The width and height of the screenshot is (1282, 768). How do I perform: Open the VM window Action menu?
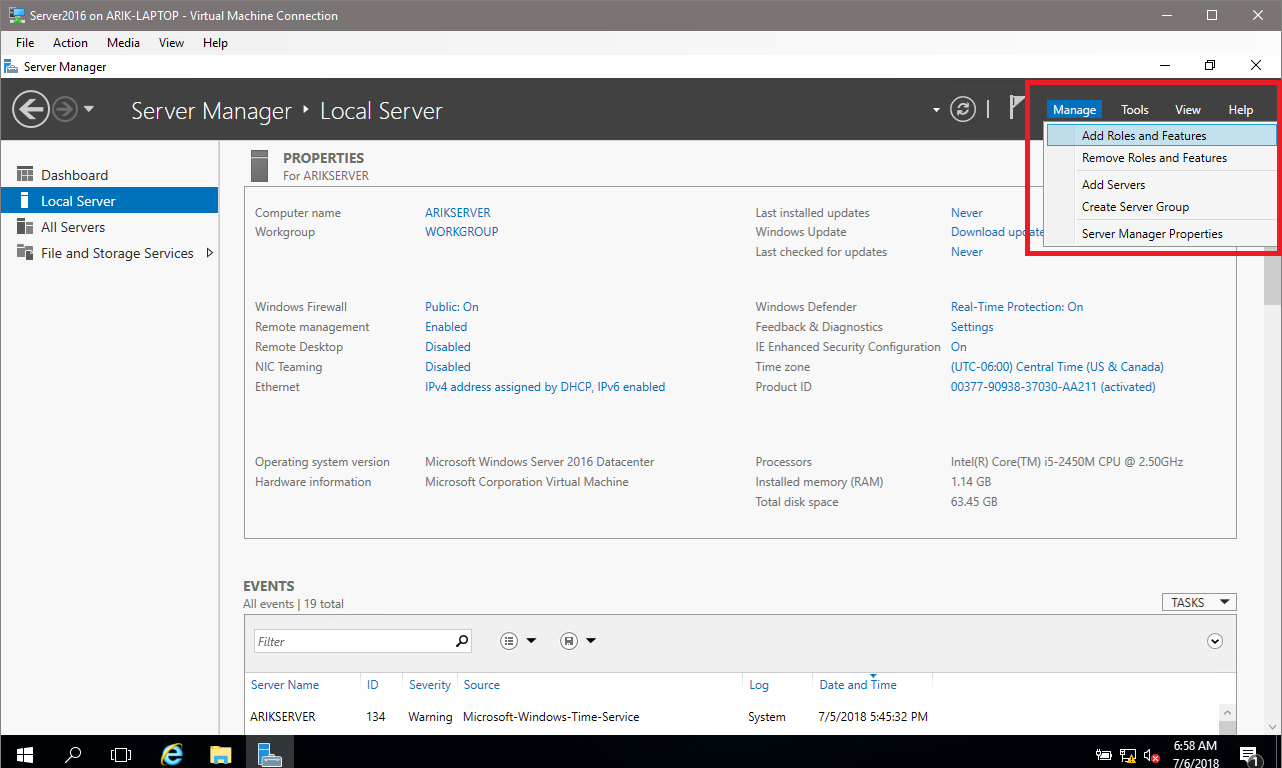pos(70,43)
